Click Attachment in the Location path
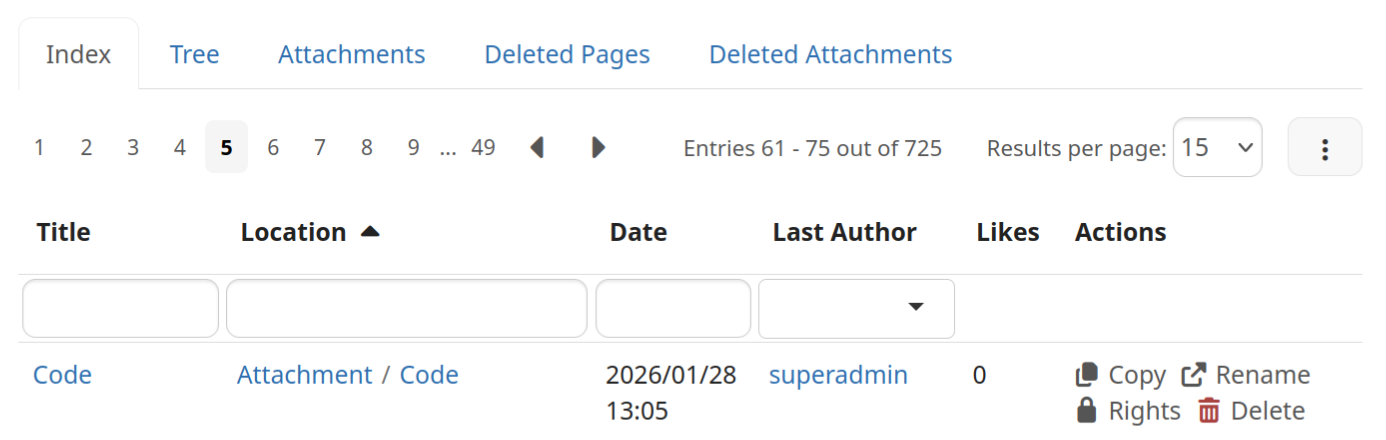Screen dimensions: 1386x440 (304, 375)
